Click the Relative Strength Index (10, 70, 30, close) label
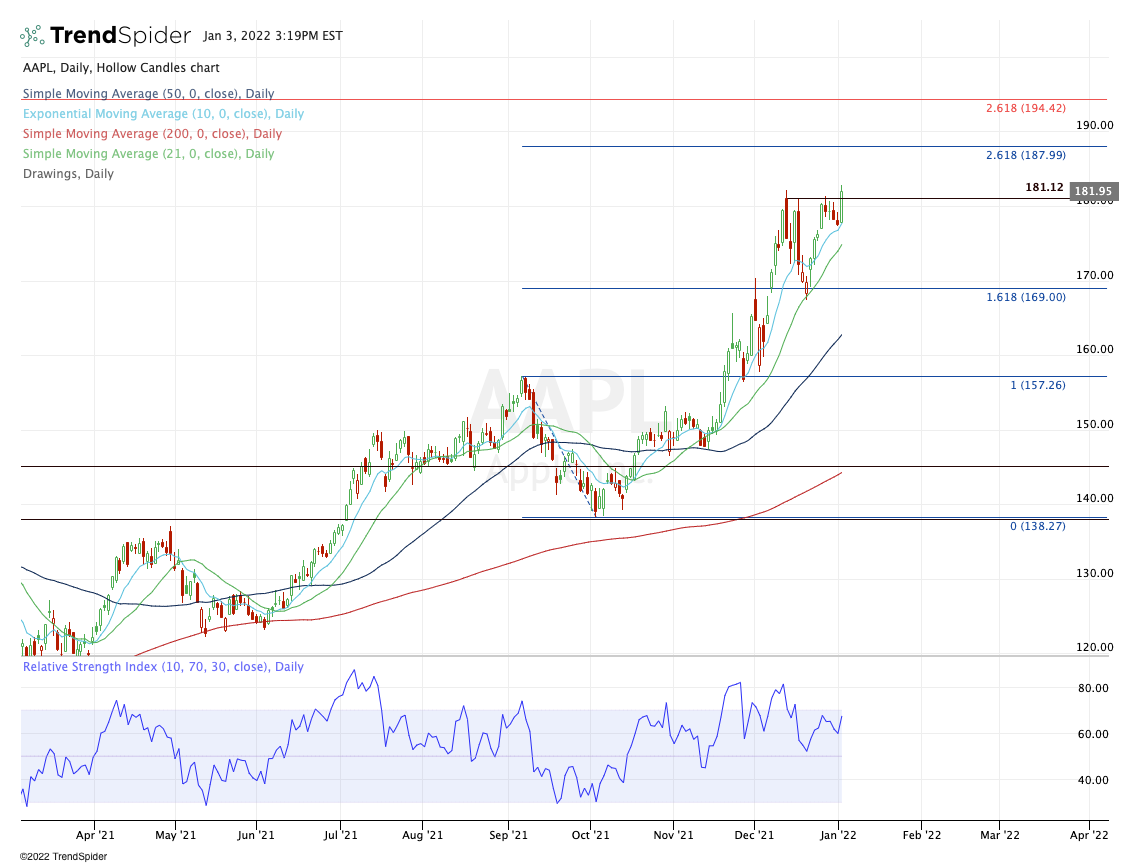The height and width of the screenshot is (866, 1139). point(163,667)
